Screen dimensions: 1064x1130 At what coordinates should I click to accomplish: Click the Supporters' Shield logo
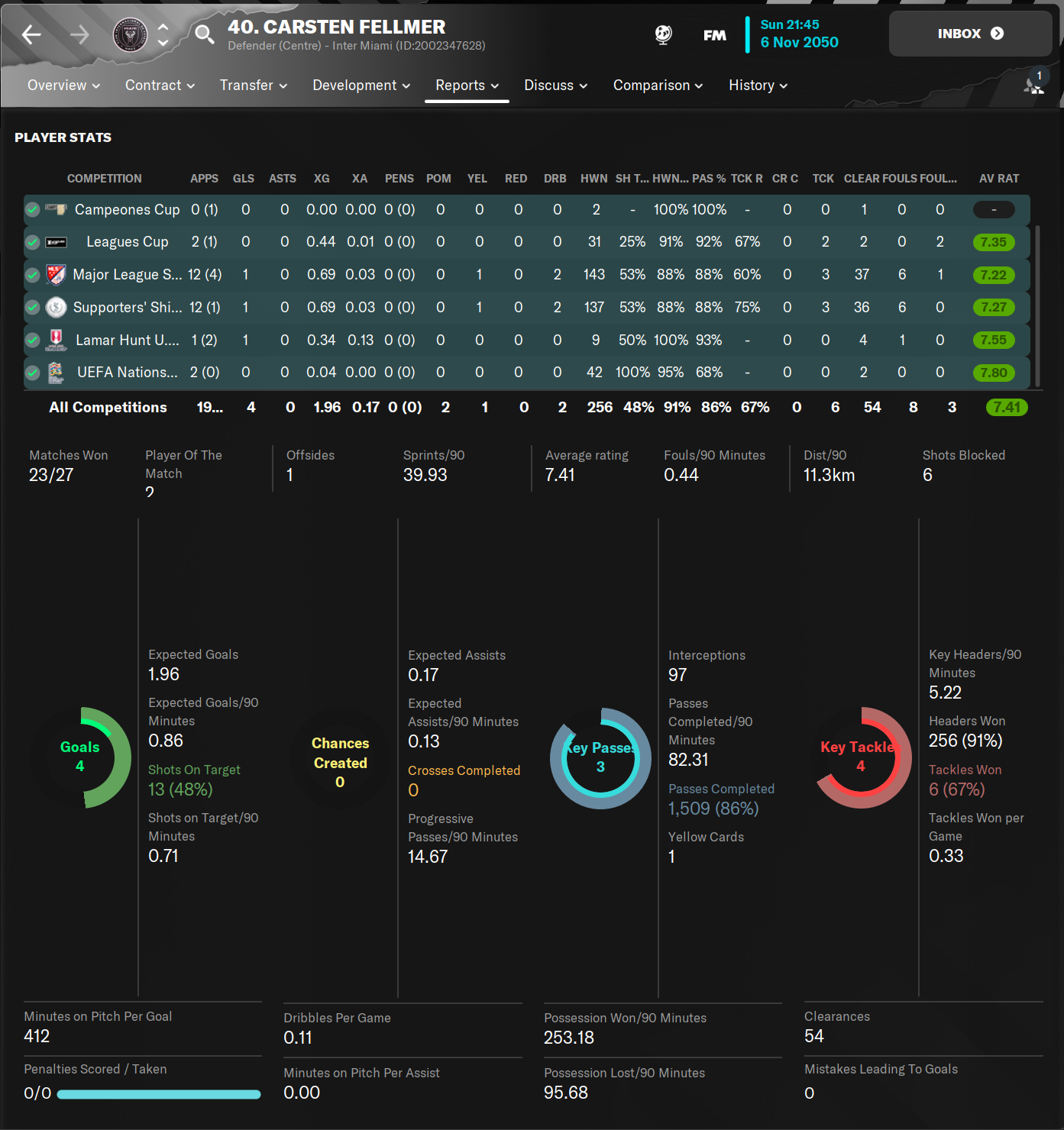click(56, 307)
